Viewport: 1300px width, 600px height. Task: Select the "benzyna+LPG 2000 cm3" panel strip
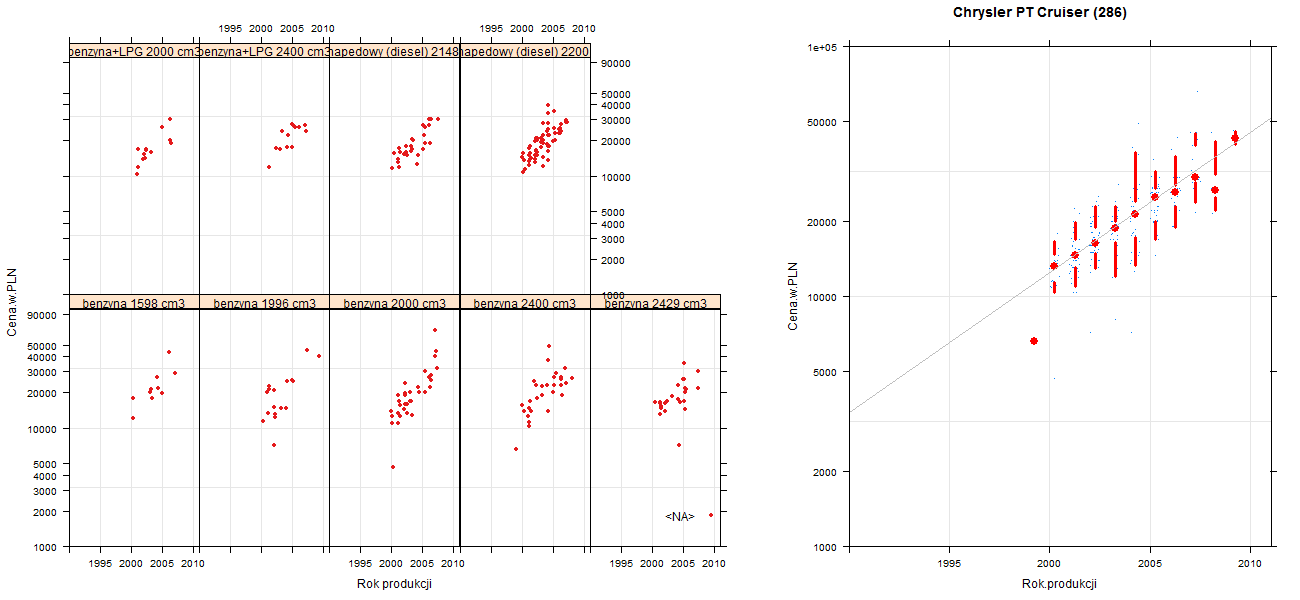[x=134, y=51]
